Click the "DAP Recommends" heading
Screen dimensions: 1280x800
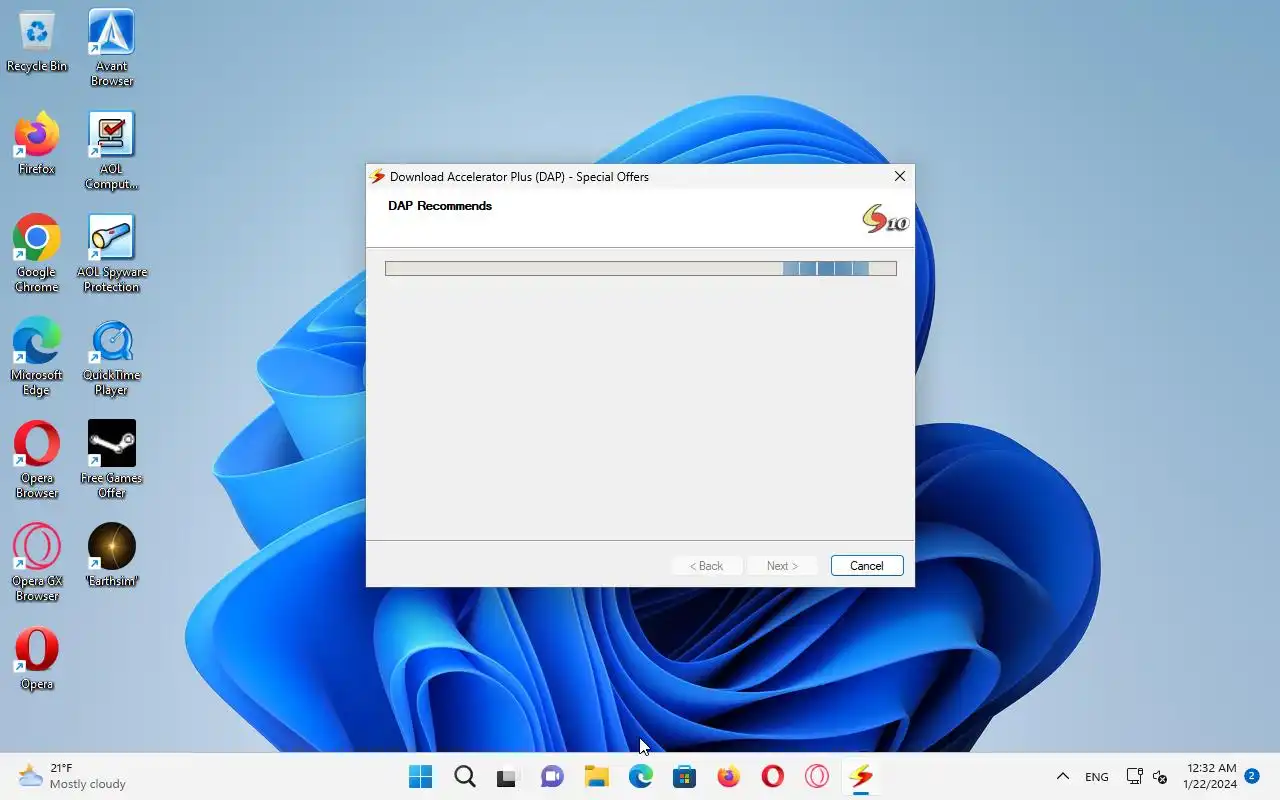coord(440,206)
